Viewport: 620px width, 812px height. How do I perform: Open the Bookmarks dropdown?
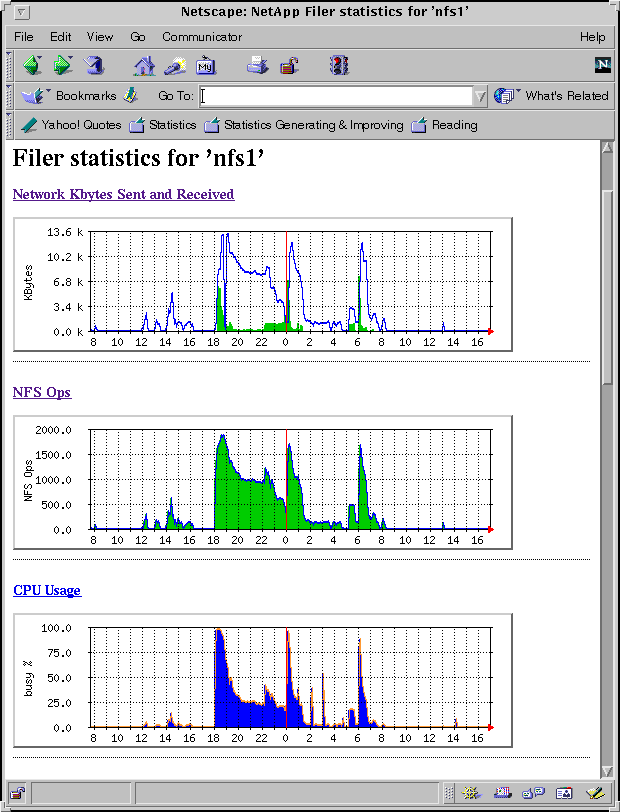coord(70,96)
